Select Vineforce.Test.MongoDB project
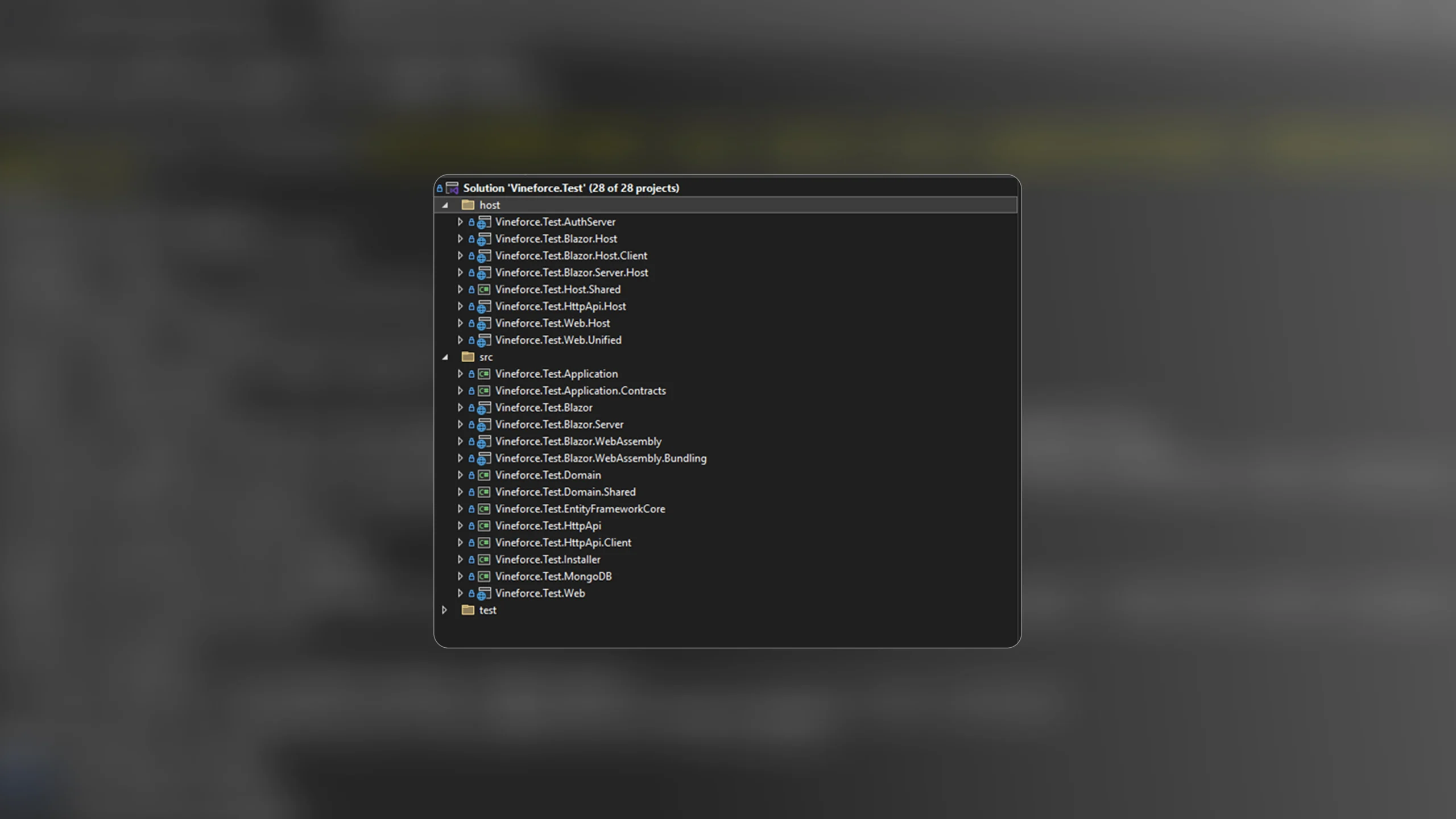Viewport: 1456px width, 819px height. coord(553,576)
